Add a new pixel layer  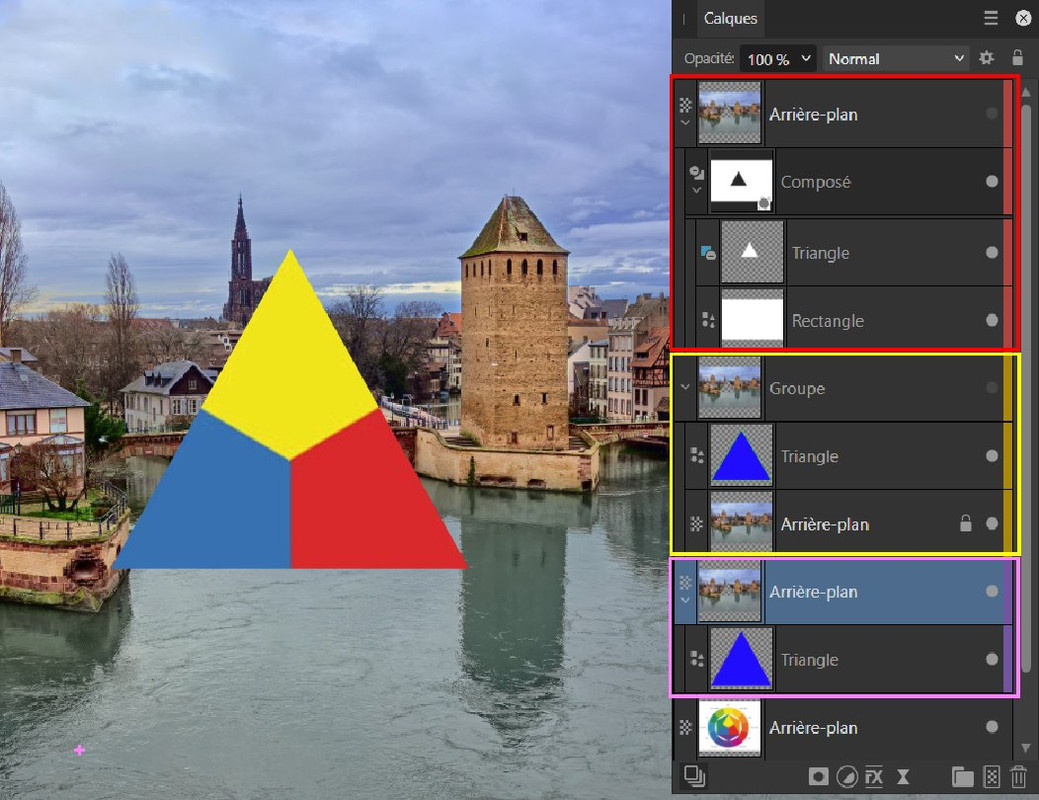pos(991,776)
